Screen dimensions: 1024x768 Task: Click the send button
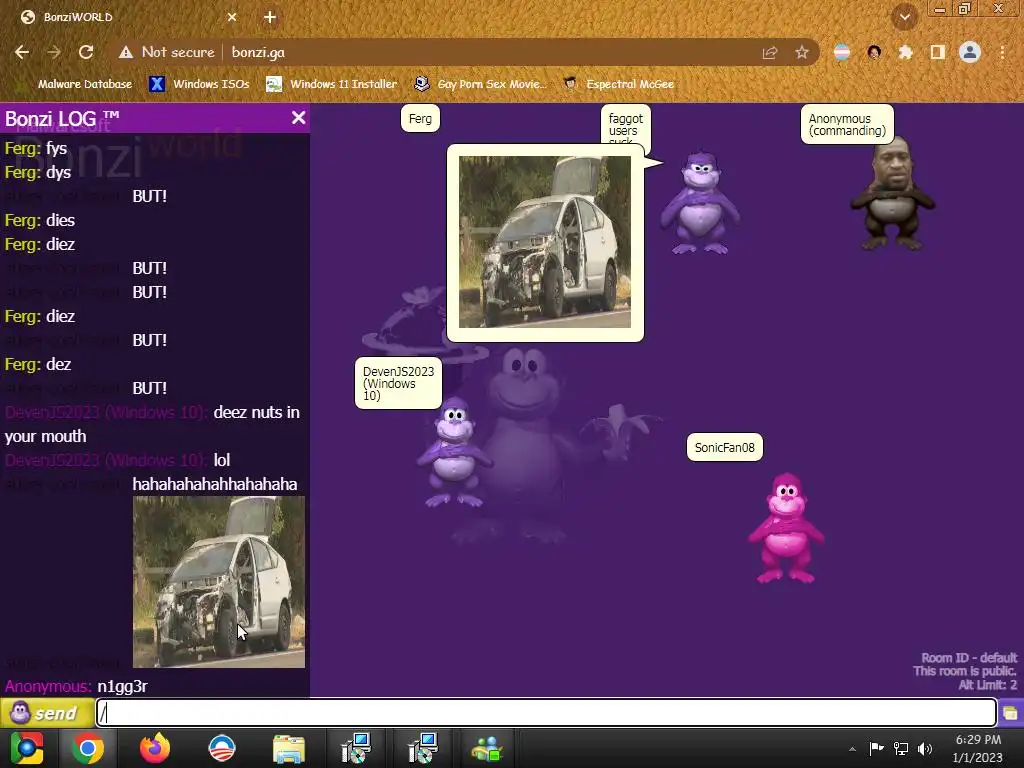tap(46, 712)
